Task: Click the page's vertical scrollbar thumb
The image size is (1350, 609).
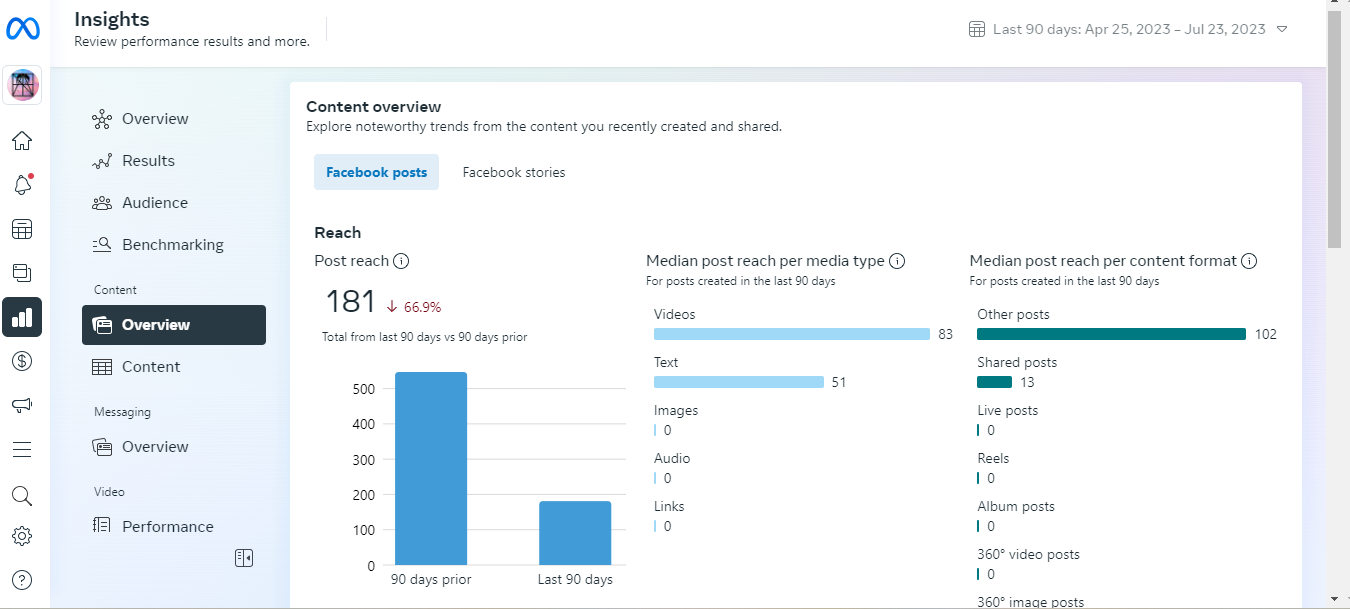Action: [x=1334, y=130]
